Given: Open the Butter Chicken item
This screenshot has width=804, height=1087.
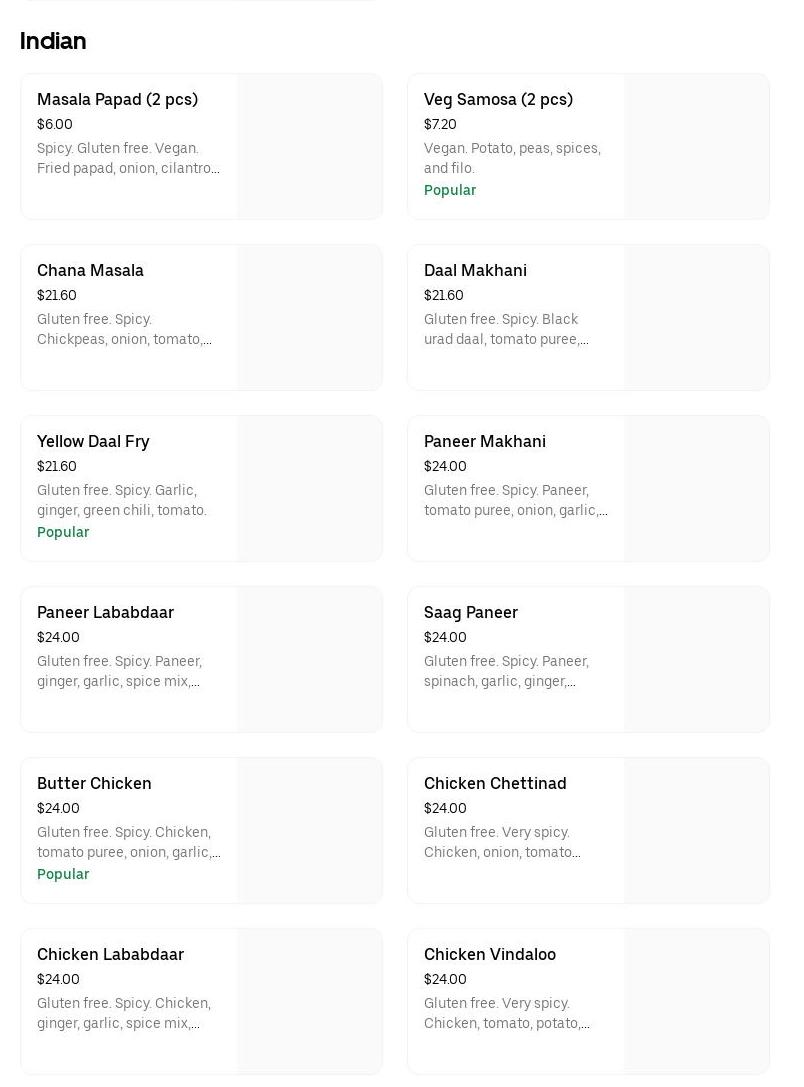Looking at the screenshot, I should pyautogui.click(x=94, y=784).
